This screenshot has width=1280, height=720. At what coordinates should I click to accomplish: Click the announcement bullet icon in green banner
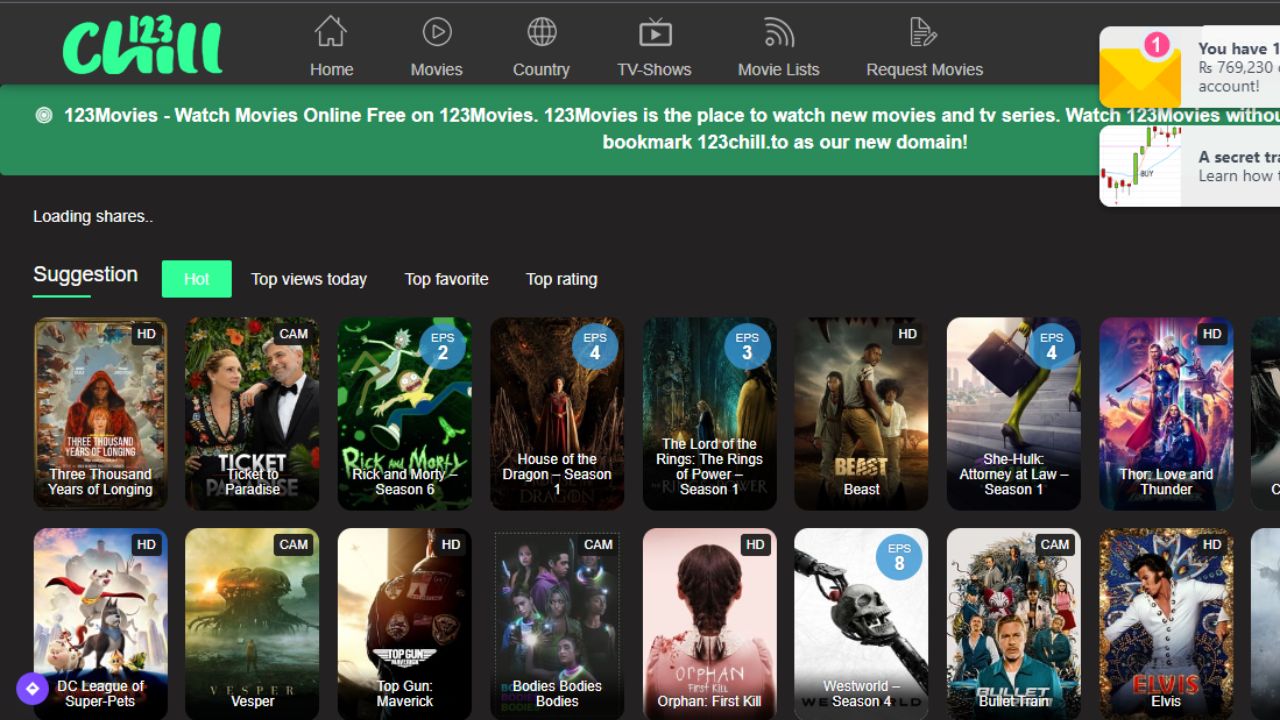pos(43,115)
